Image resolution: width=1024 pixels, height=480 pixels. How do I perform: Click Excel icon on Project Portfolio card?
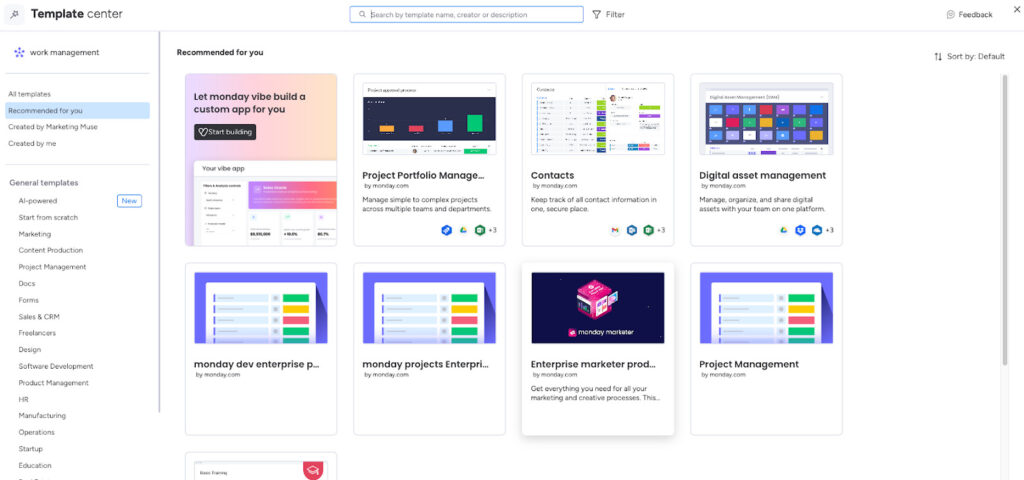click(480, 230)
